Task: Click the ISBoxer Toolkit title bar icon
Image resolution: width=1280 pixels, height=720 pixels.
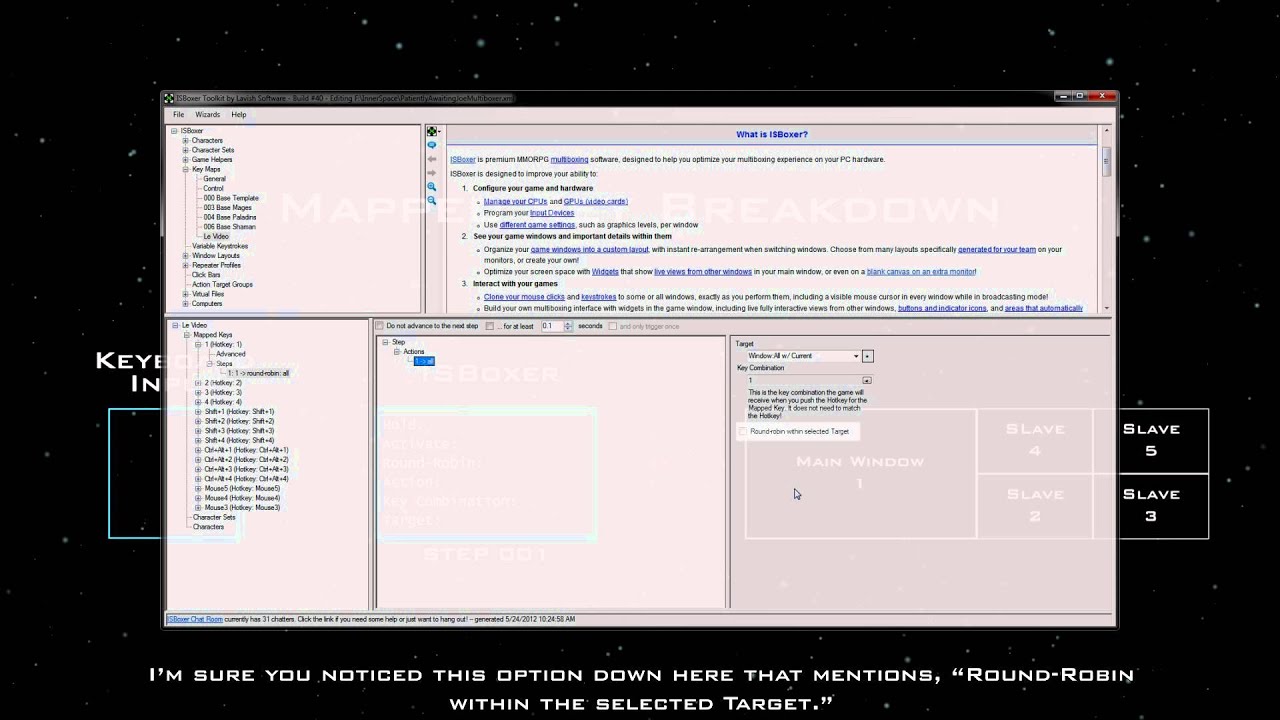Action: point(171,98)
